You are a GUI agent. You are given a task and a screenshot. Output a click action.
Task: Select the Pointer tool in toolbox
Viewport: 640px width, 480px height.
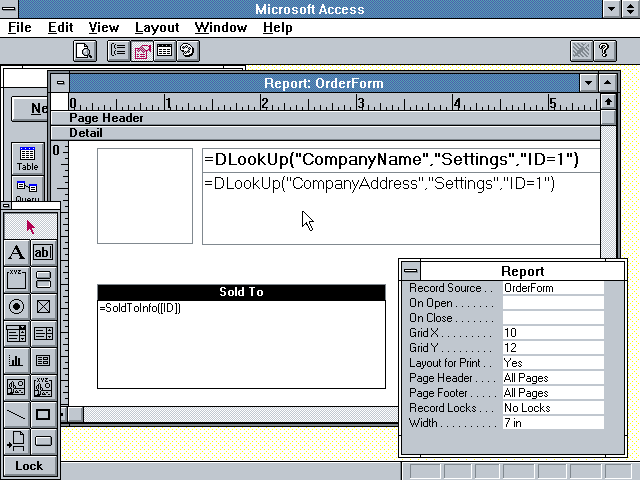tap(31, 226)
